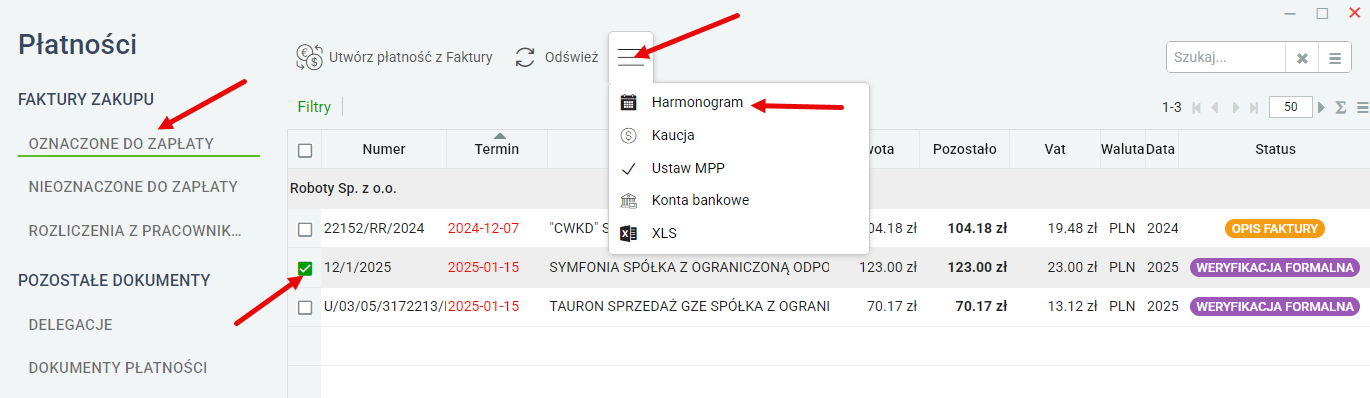This screenshot has height=398, width=1370.
Task: Maximize the application window
Action: 1322,13
